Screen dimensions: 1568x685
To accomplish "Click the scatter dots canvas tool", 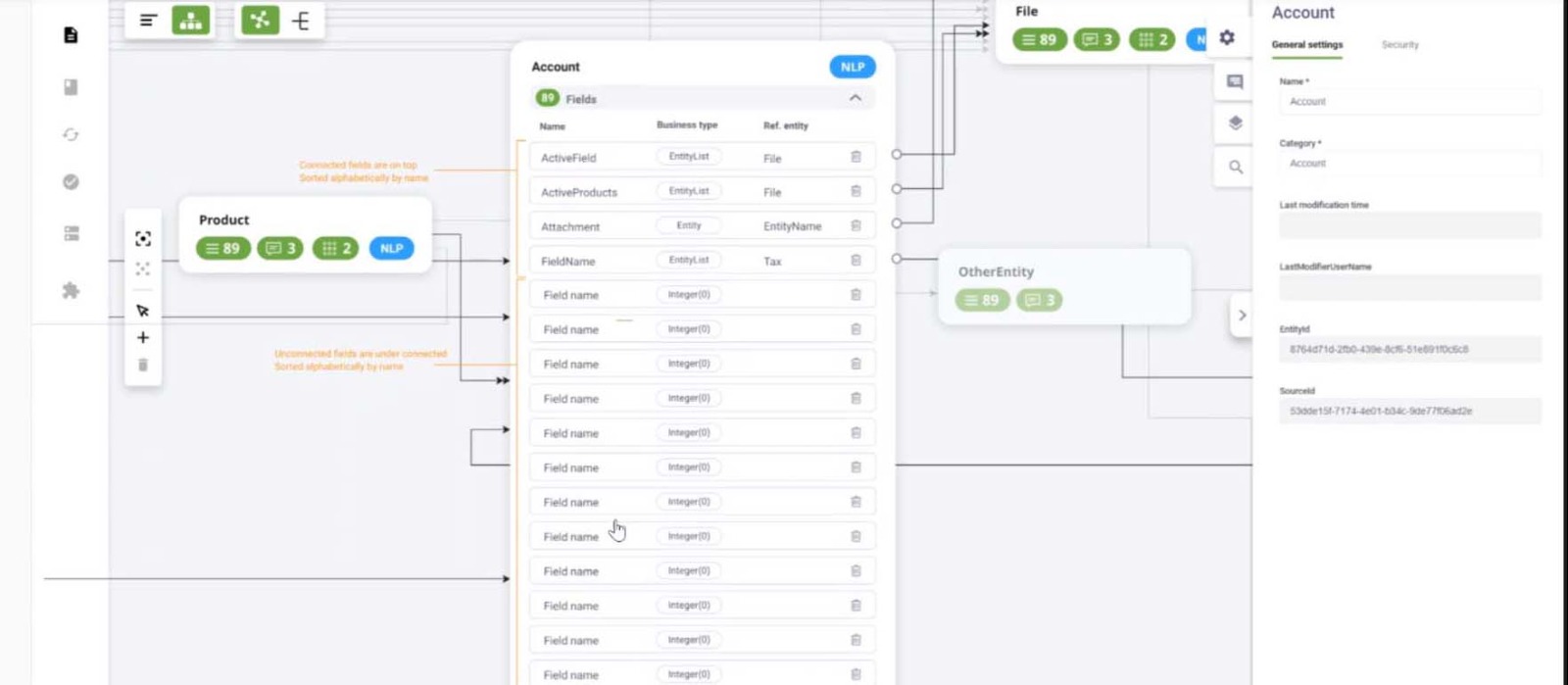I will (143, 269).
